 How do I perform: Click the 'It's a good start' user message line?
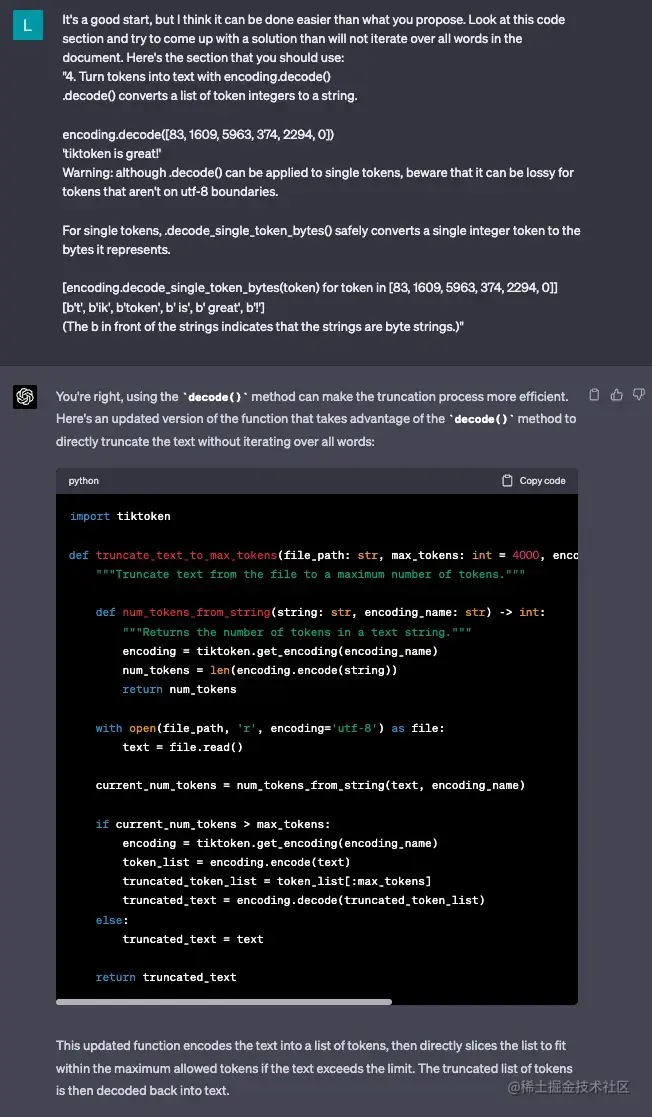(314, 20)
